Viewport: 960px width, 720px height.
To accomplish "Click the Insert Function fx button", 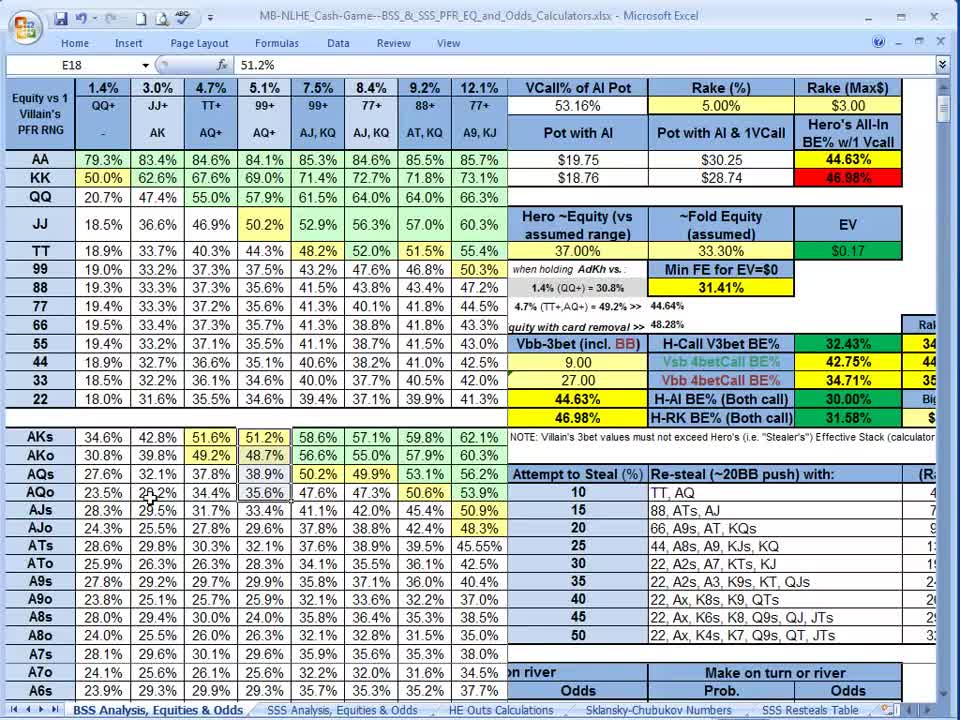I will click(222, 65).
